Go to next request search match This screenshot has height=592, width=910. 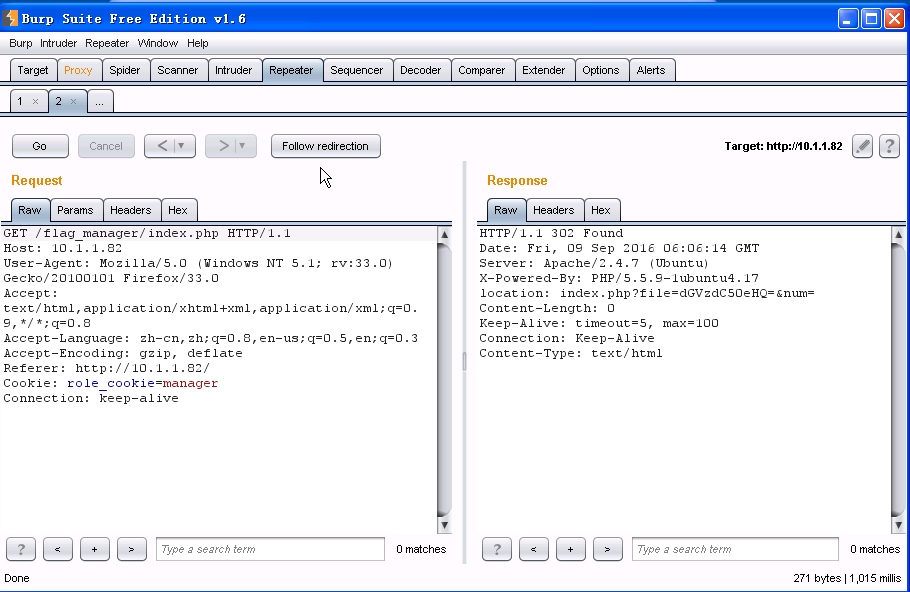point(132,549)
